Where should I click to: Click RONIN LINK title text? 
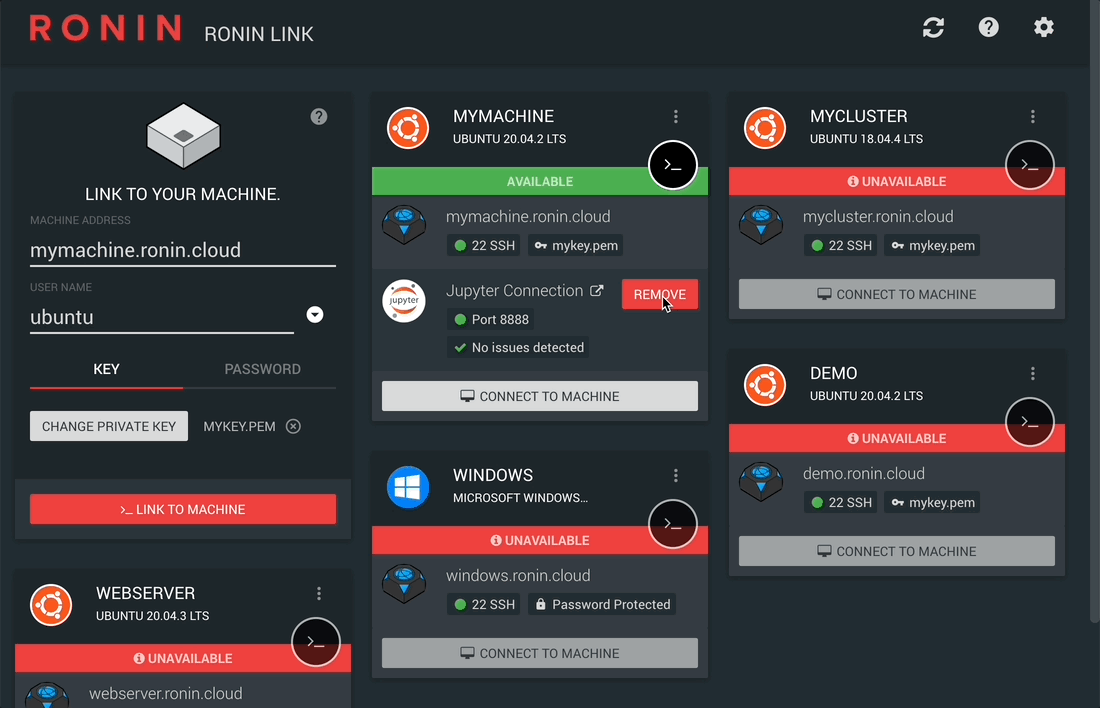[x=259, y=34]
